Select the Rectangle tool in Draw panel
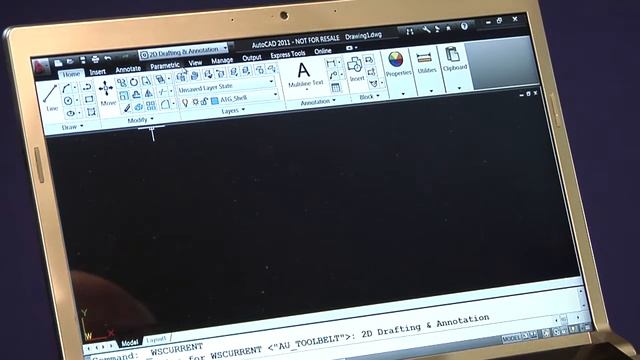The image size is (640, 360). [89, 99]
